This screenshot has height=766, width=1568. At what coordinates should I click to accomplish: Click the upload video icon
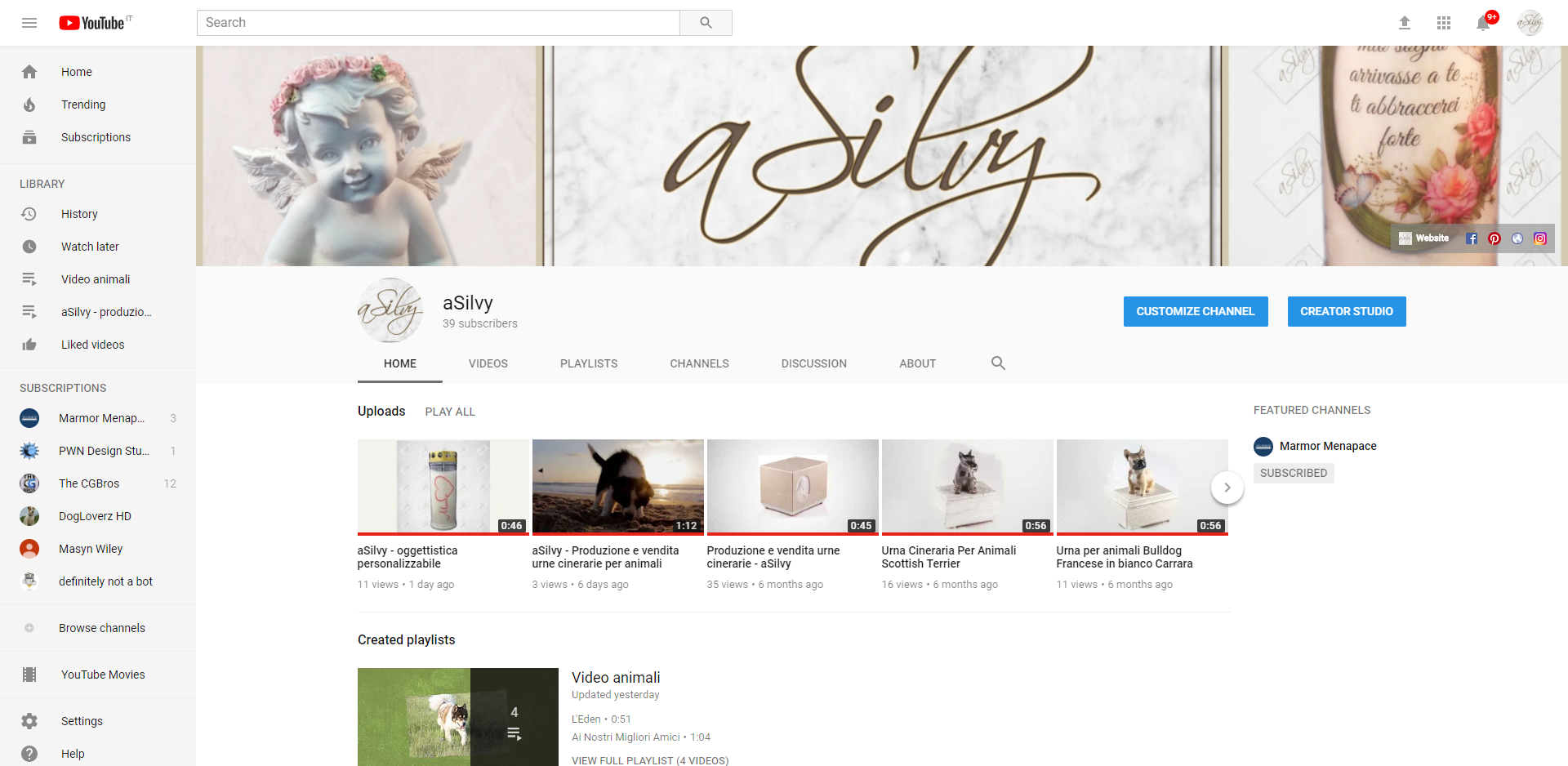1405,23
